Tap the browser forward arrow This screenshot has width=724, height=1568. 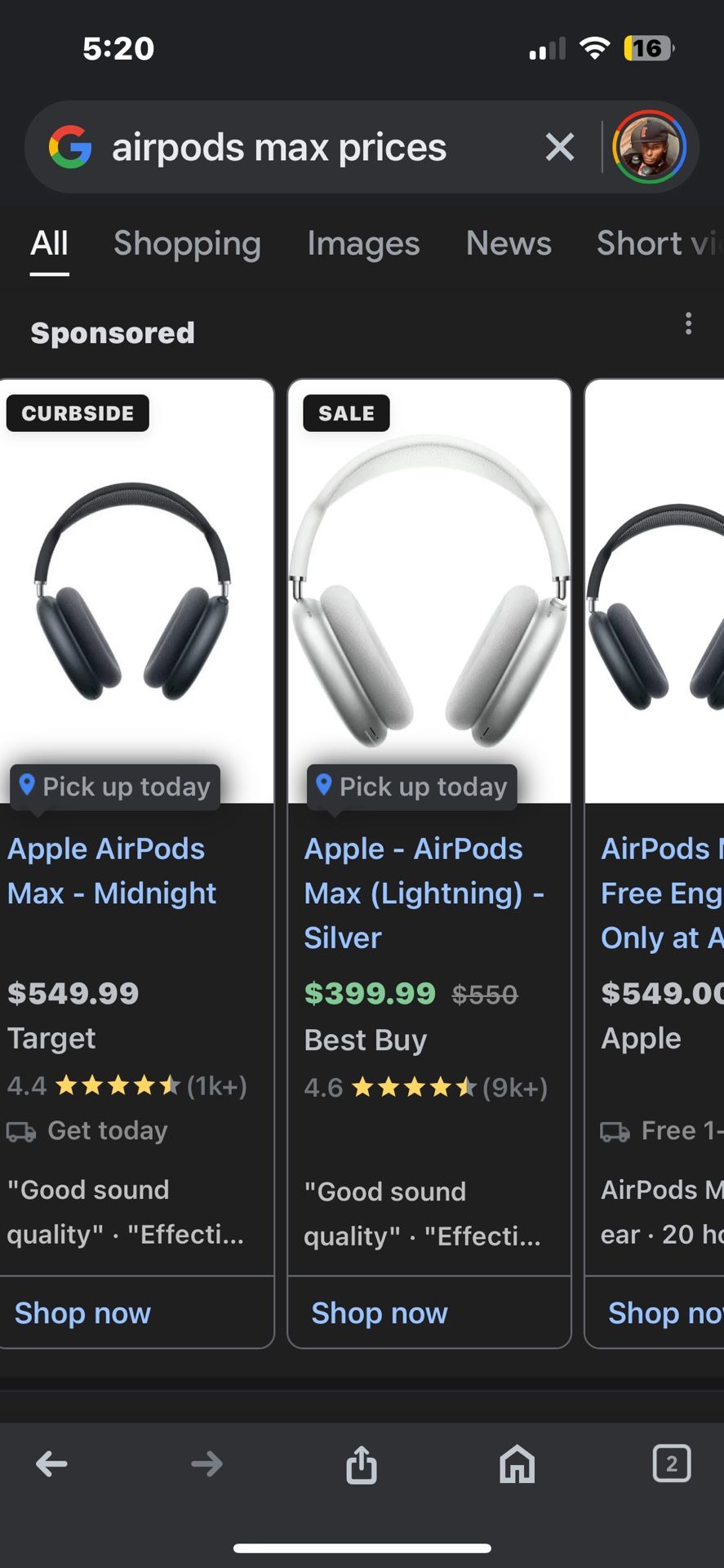click(207, 1463)
